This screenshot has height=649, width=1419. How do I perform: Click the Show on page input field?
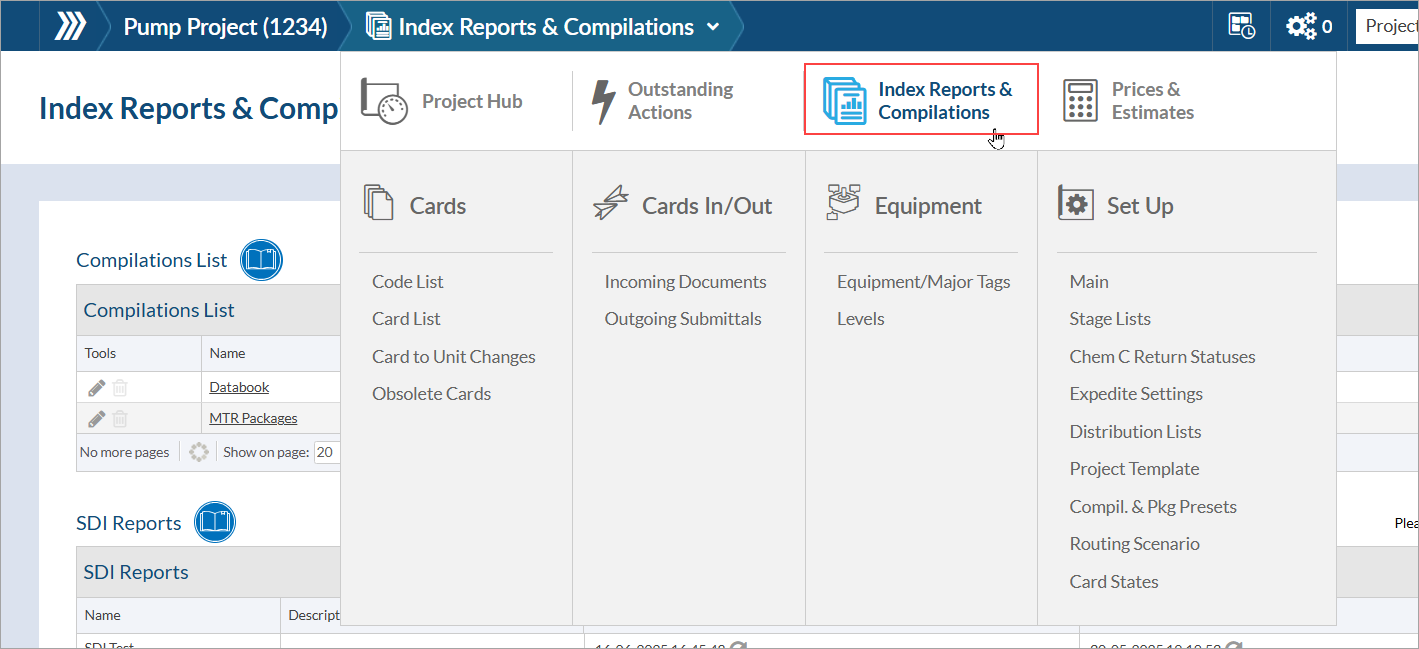pyautogui.click(x=327, y=452)
